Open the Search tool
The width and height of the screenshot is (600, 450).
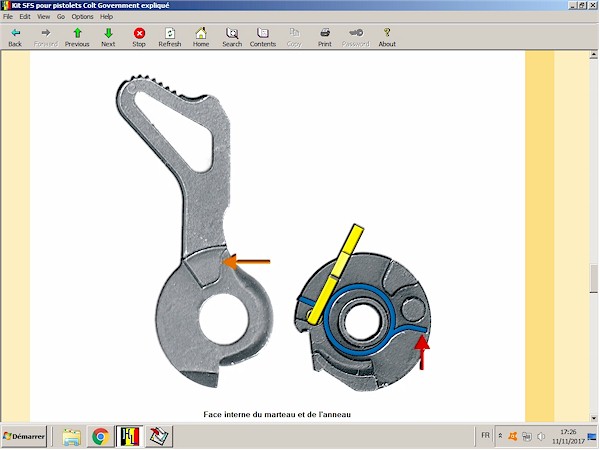click(x=232, y=38)
